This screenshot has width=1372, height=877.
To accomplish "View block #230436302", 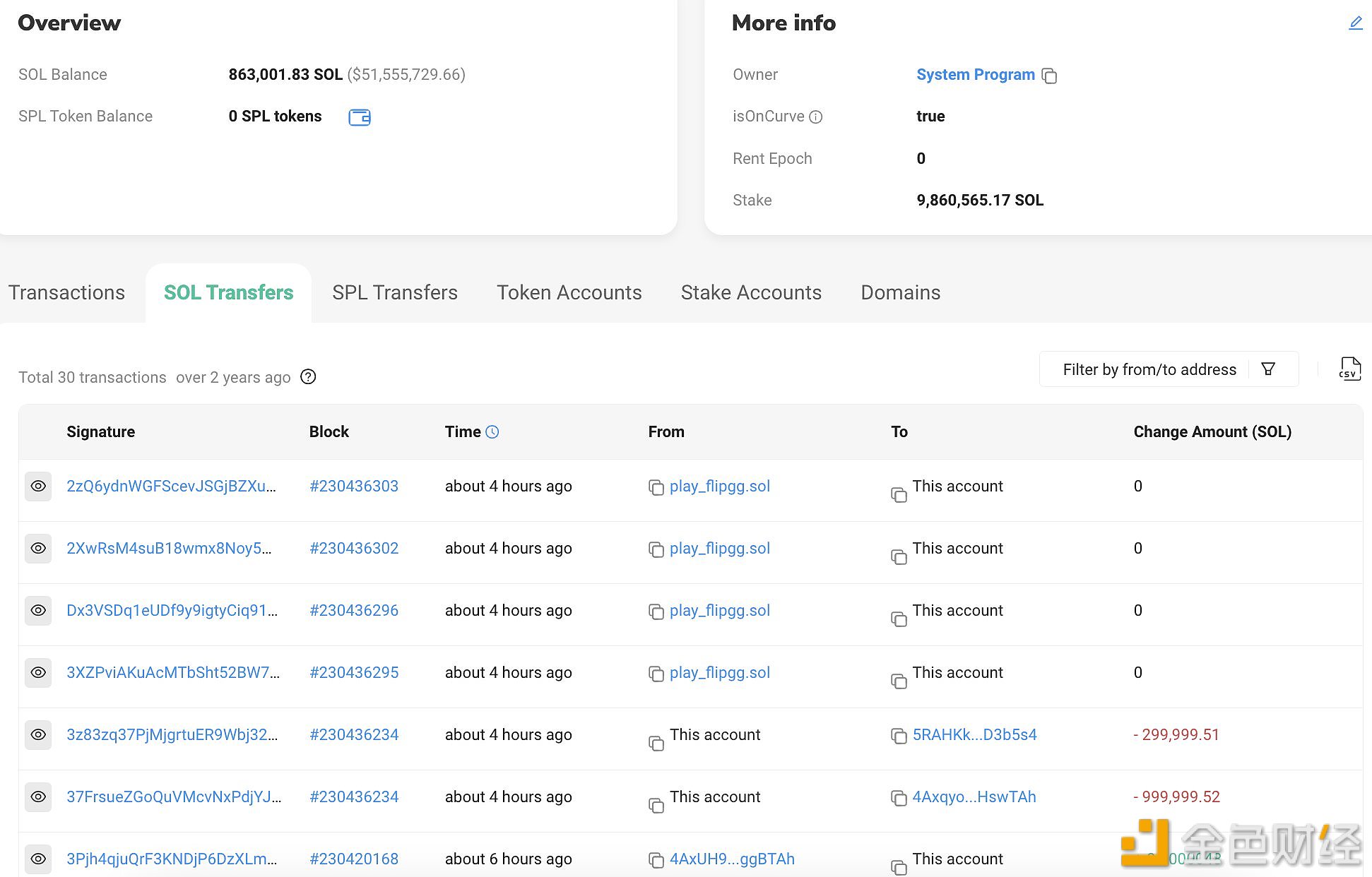I will pyautogui.click(x=354, y=549).
